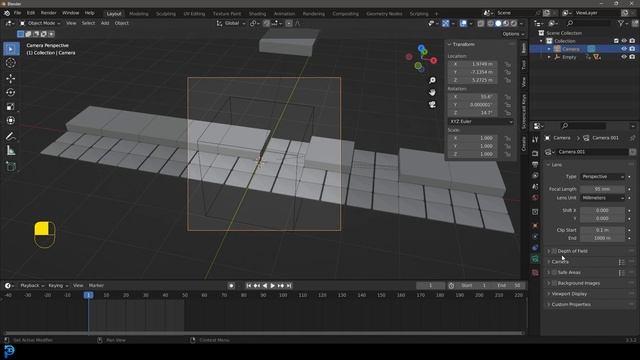This screenshot has width=640, height=360.
Task: Enable the Safe Areas checkbox
Action: coord(554,272)
